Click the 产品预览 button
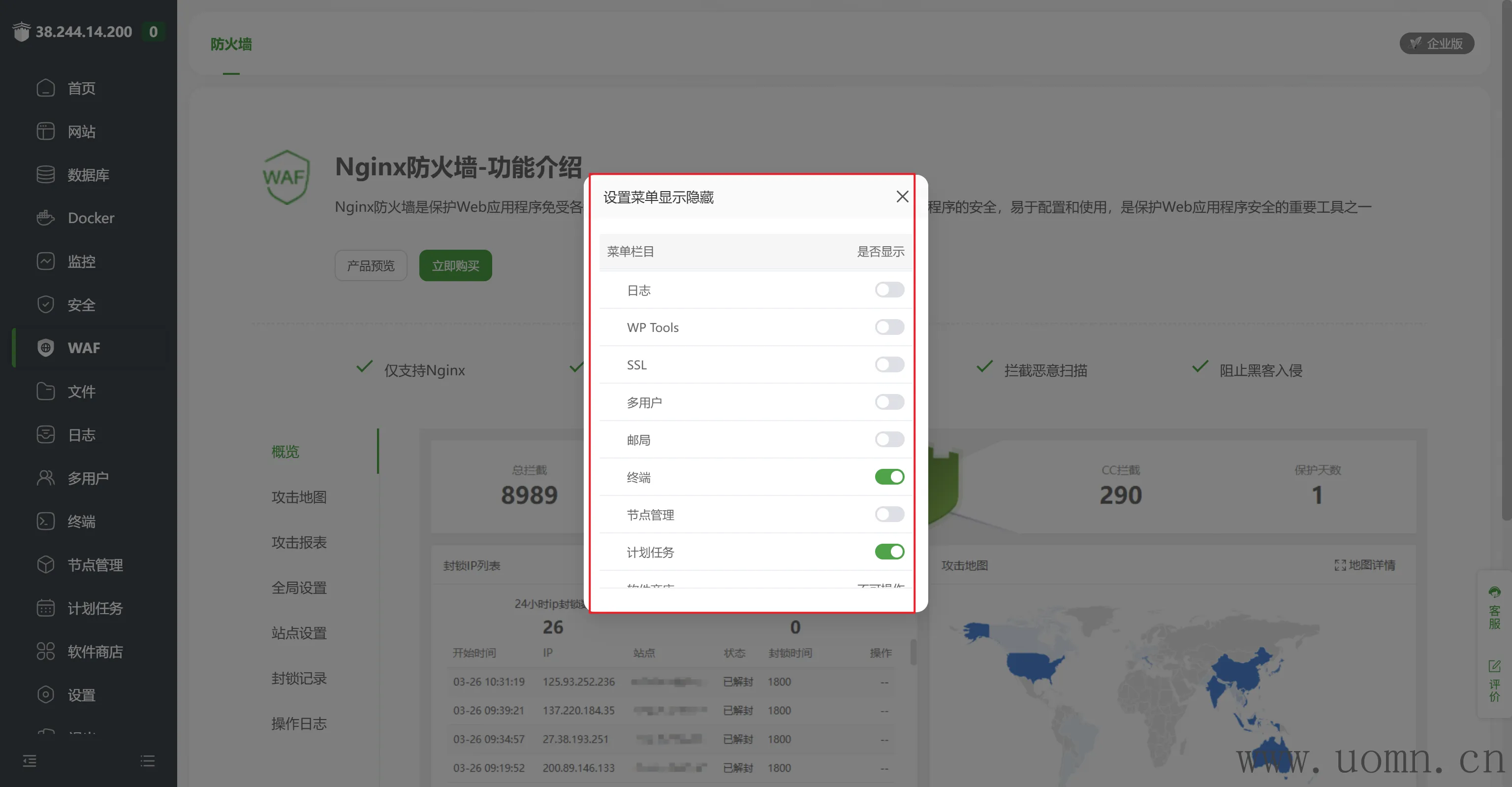Viewport: 1512px width, 787px height. point(370,265)
